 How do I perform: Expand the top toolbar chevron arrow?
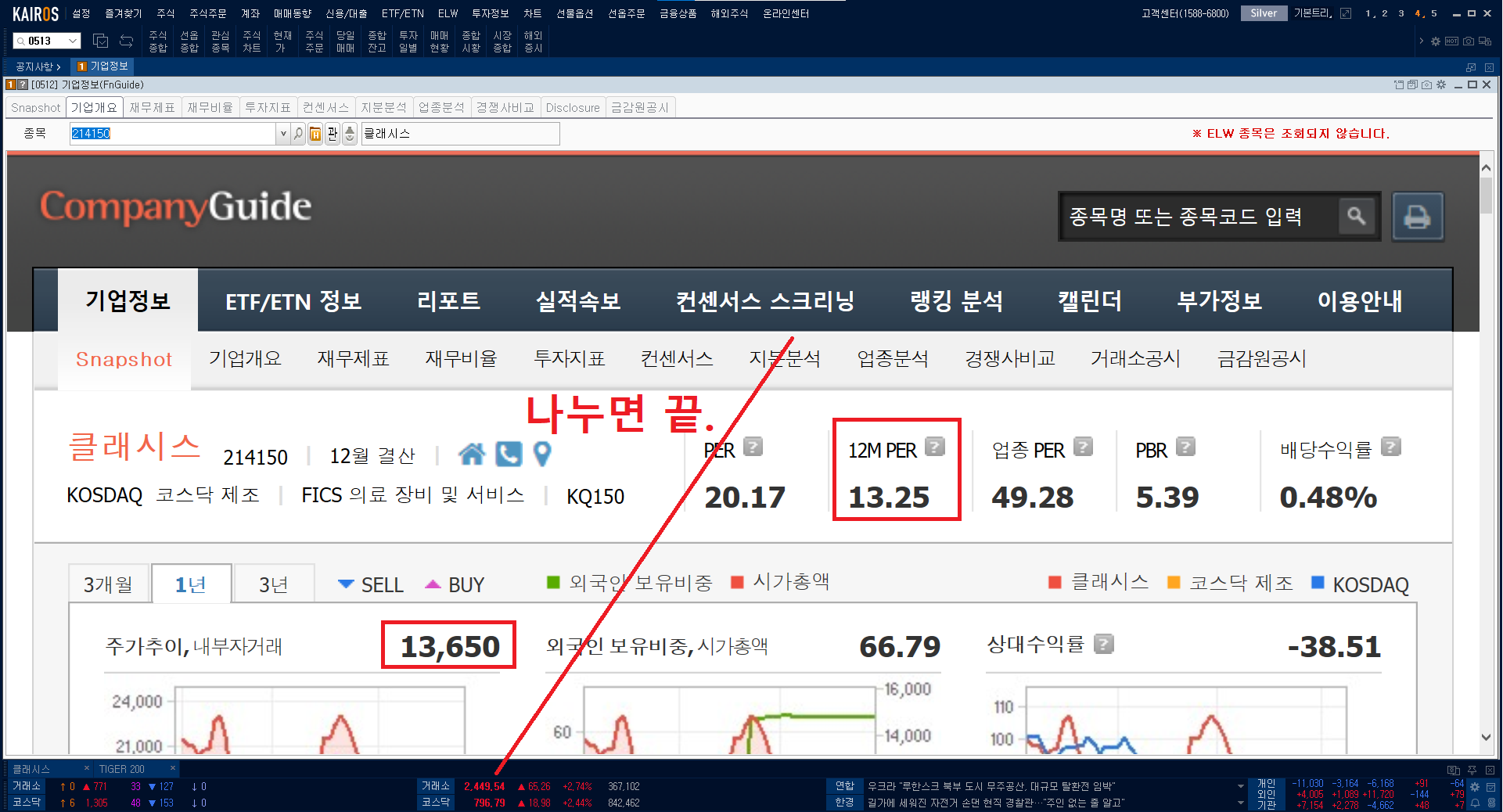(x=1421, y=41)
